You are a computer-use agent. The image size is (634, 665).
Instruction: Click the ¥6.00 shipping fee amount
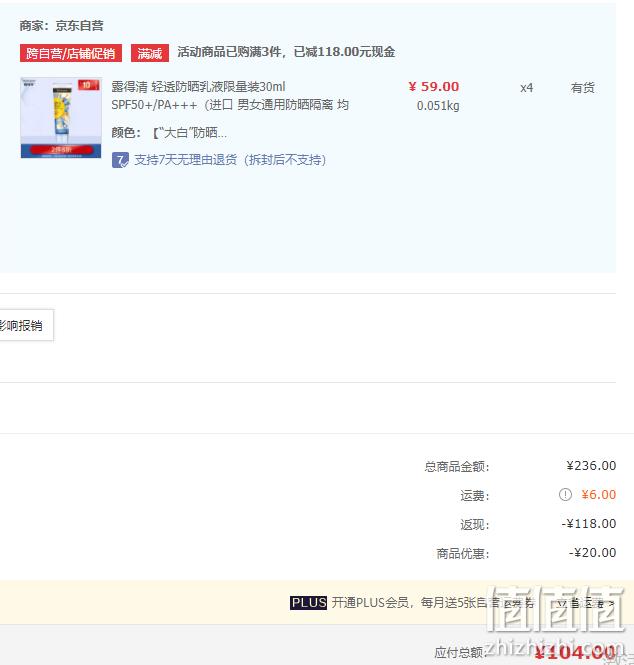(598, 495)
